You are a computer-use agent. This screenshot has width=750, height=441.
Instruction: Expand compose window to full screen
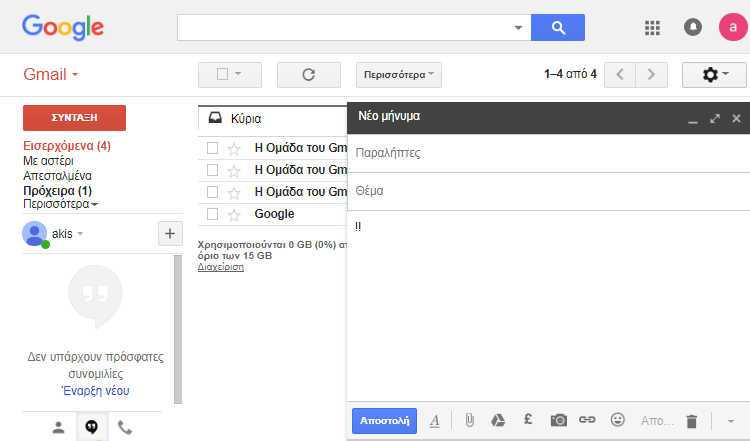pyautogui.click(x=715, y=118)
